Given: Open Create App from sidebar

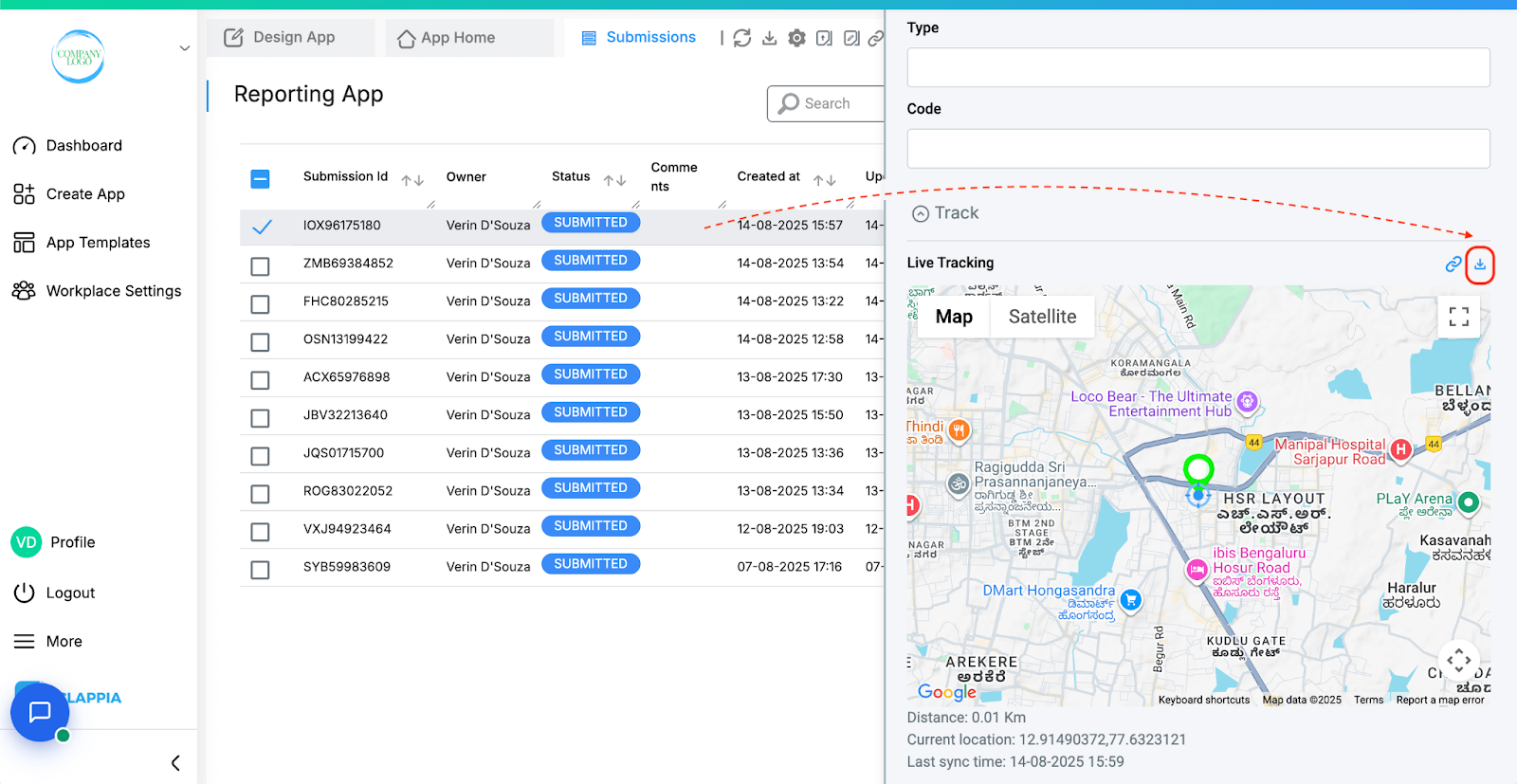Looking at the screenshot, I should coord(68,194).
